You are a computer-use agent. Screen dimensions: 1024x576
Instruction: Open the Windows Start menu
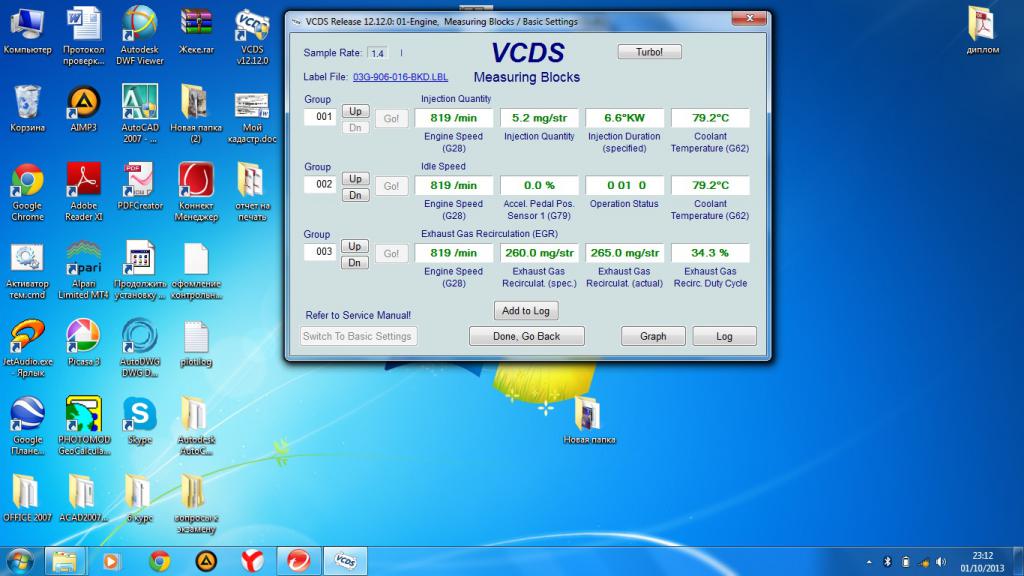pyautogui.click(x=20, y=562)
